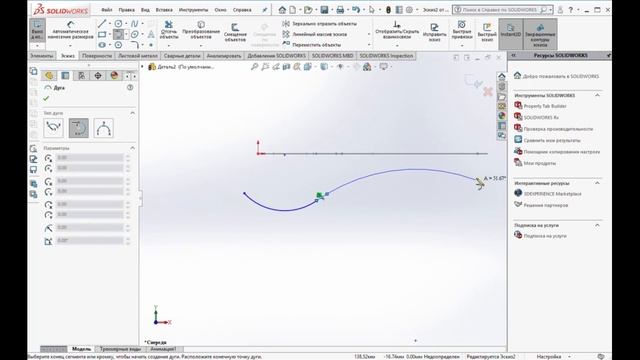Open the ConfigurationManager tab
640x360 pixels.
pos(82,76)
